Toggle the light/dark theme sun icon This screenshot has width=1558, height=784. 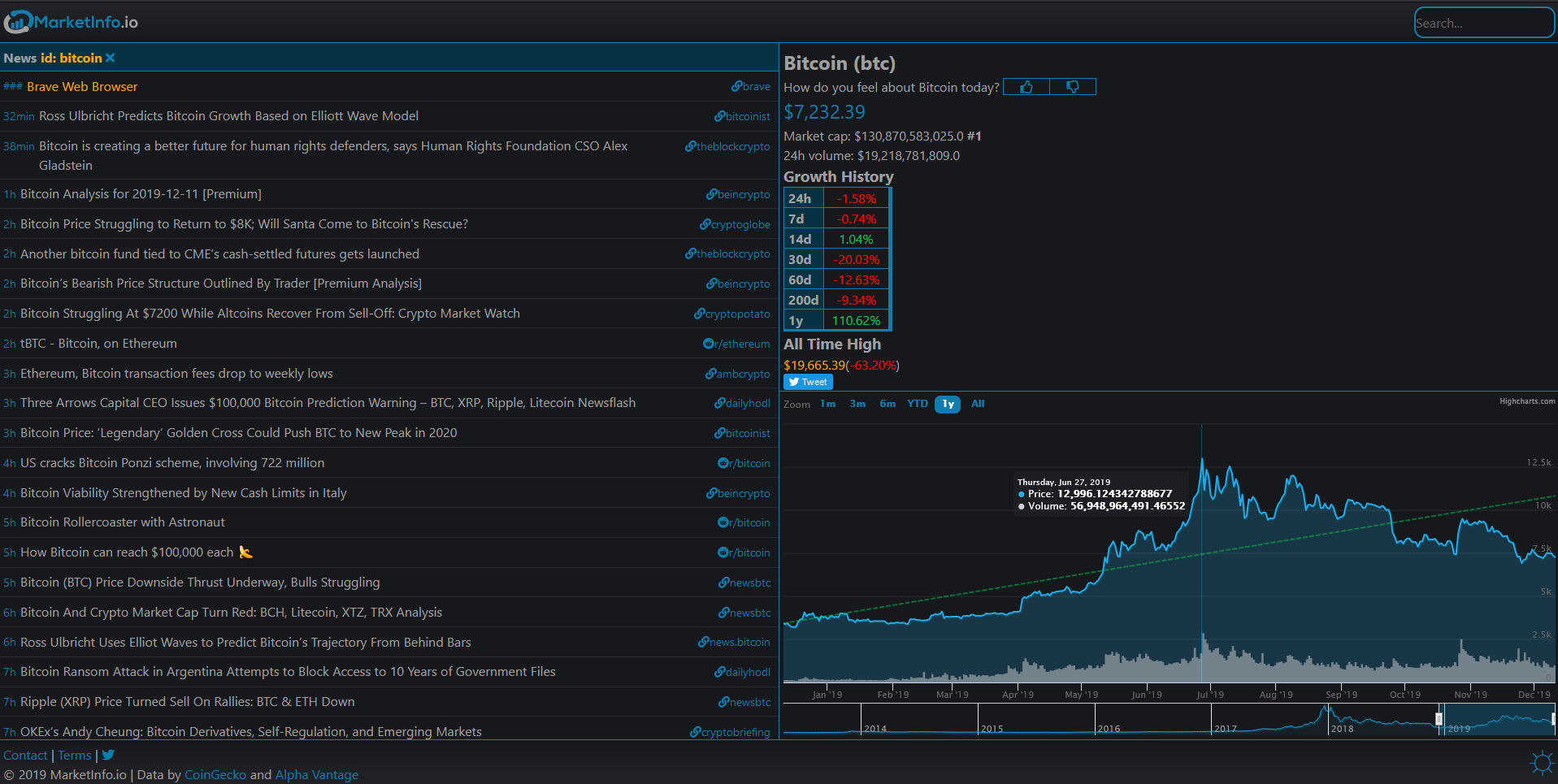tap(1541, 762)
